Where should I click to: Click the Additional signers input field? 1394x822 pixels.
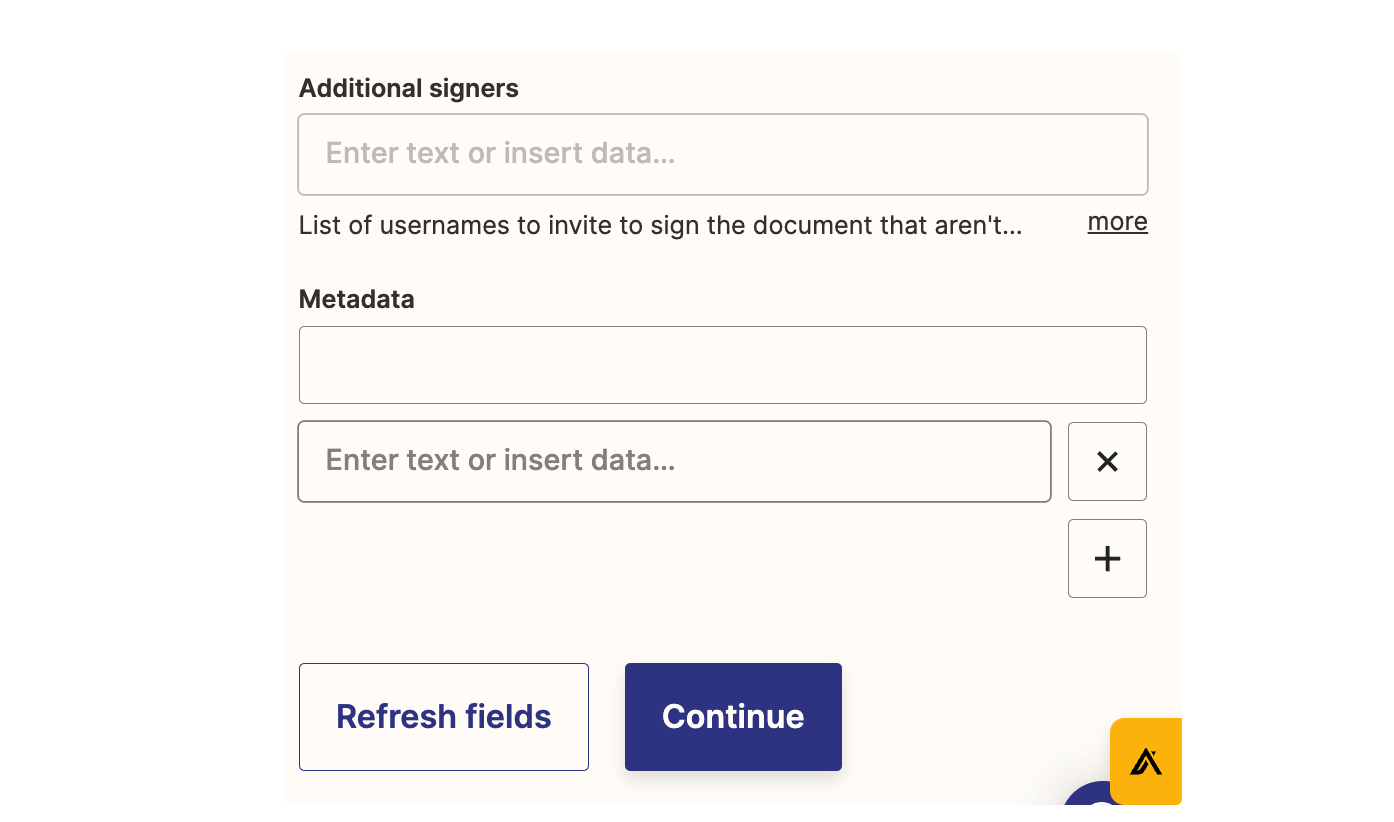coord(722,154)
